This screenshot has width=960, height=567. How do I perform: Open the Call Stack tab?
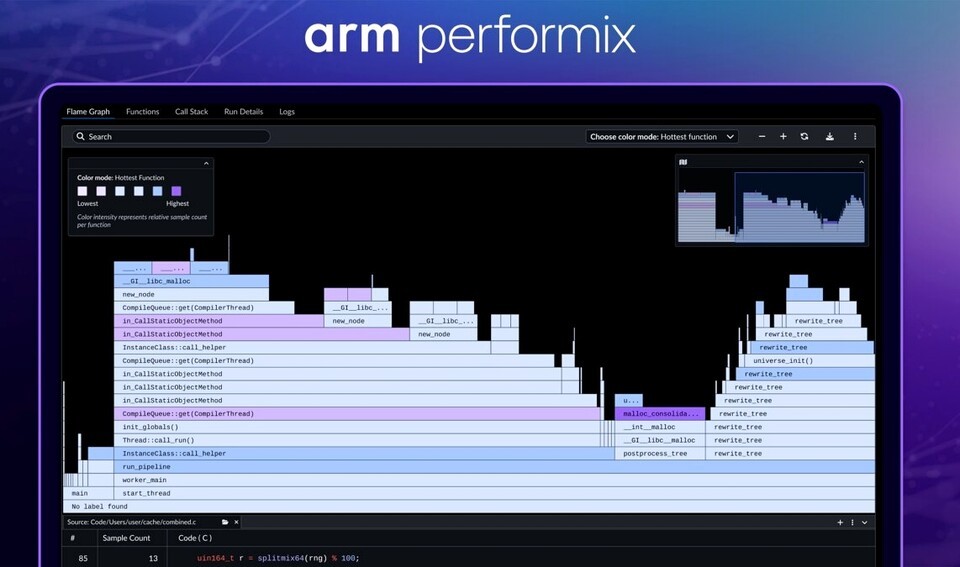192,111
